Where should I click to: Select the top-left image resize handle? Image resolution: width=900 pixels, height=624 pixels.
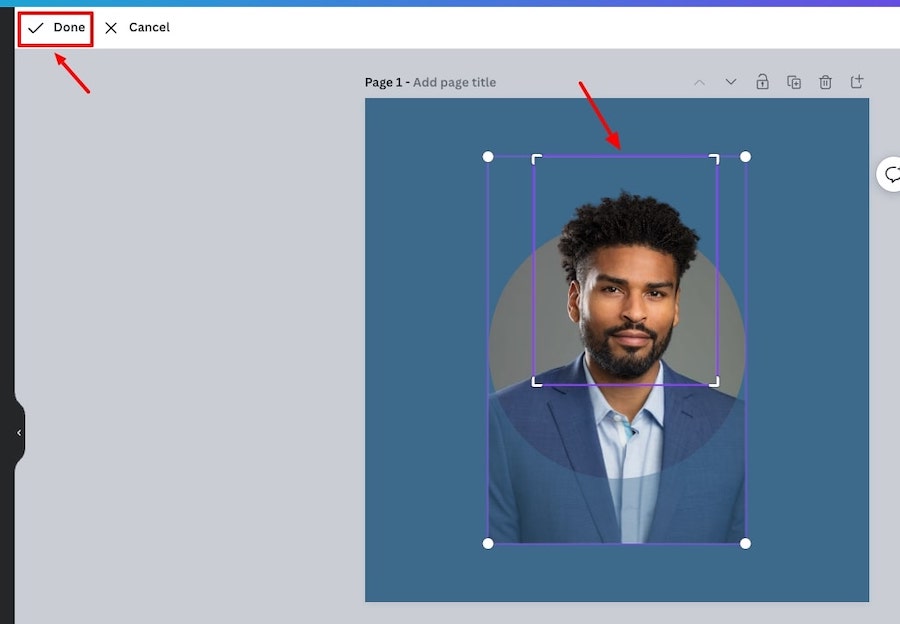point(488,157)
